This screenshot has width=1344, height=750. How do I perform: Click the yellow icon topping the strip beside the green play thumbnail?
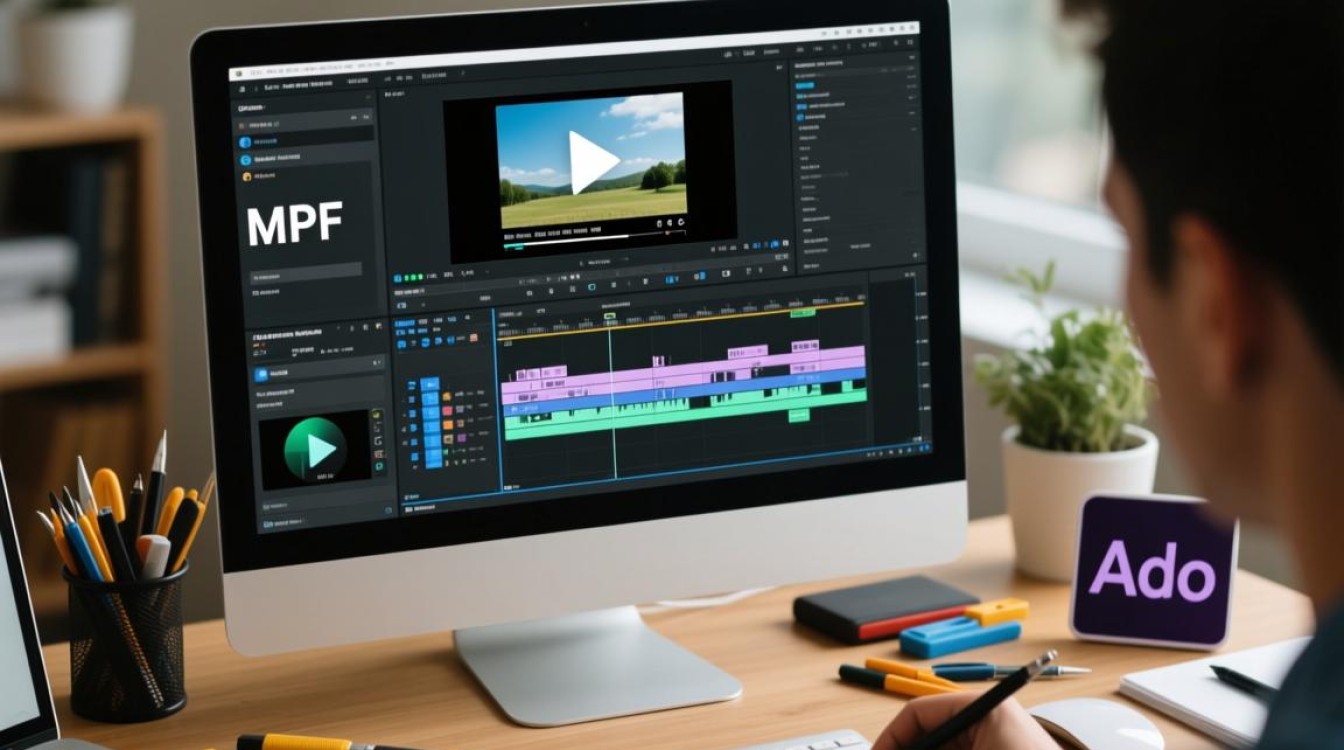[x=378, y=414]
